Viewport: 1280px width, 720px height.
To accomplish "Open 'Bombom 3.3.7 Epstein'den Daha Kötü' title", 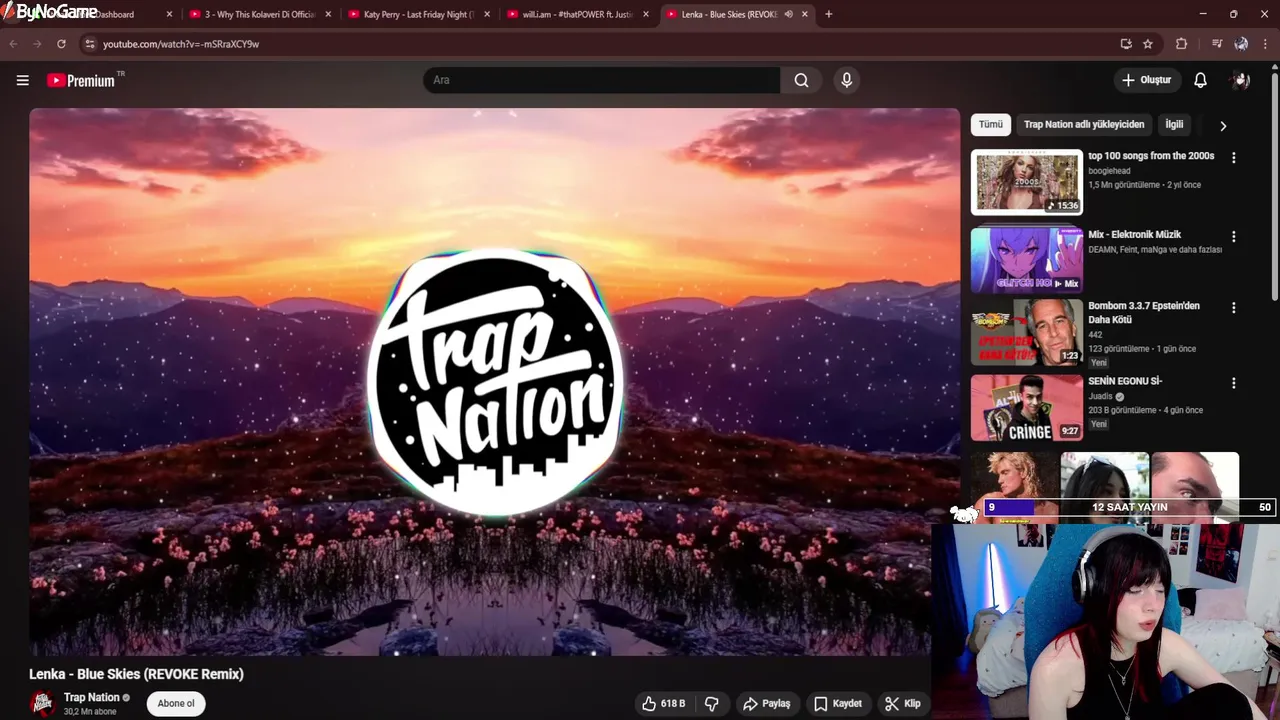I will coord(1144,313).
